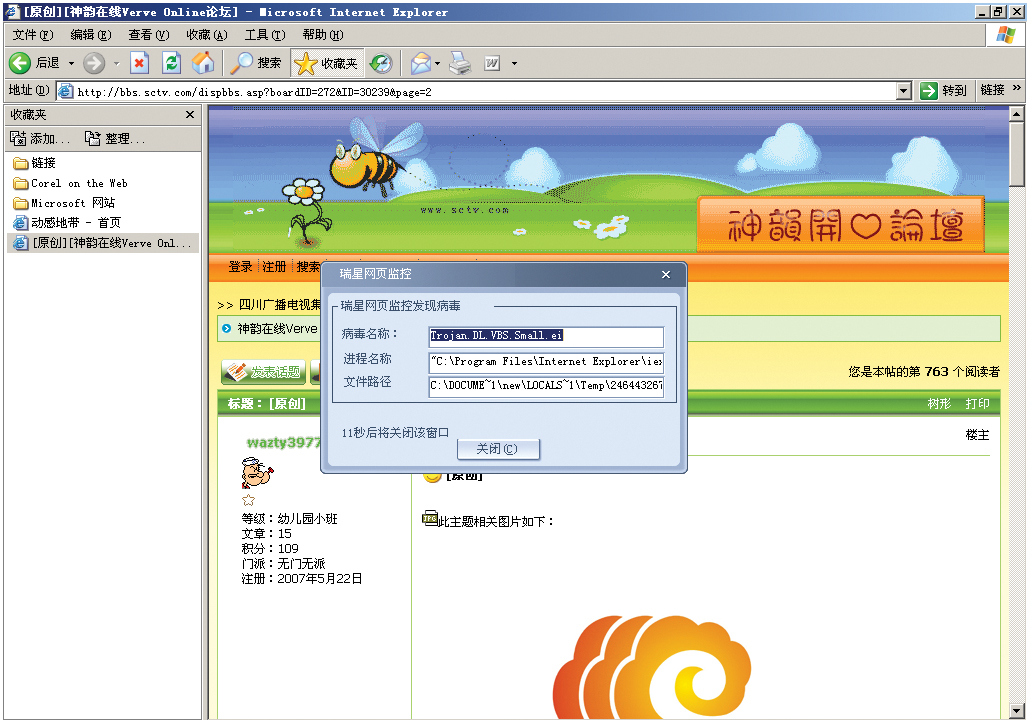
Task: Click the Mail envelope icon
Action: (x=421, y=63)
